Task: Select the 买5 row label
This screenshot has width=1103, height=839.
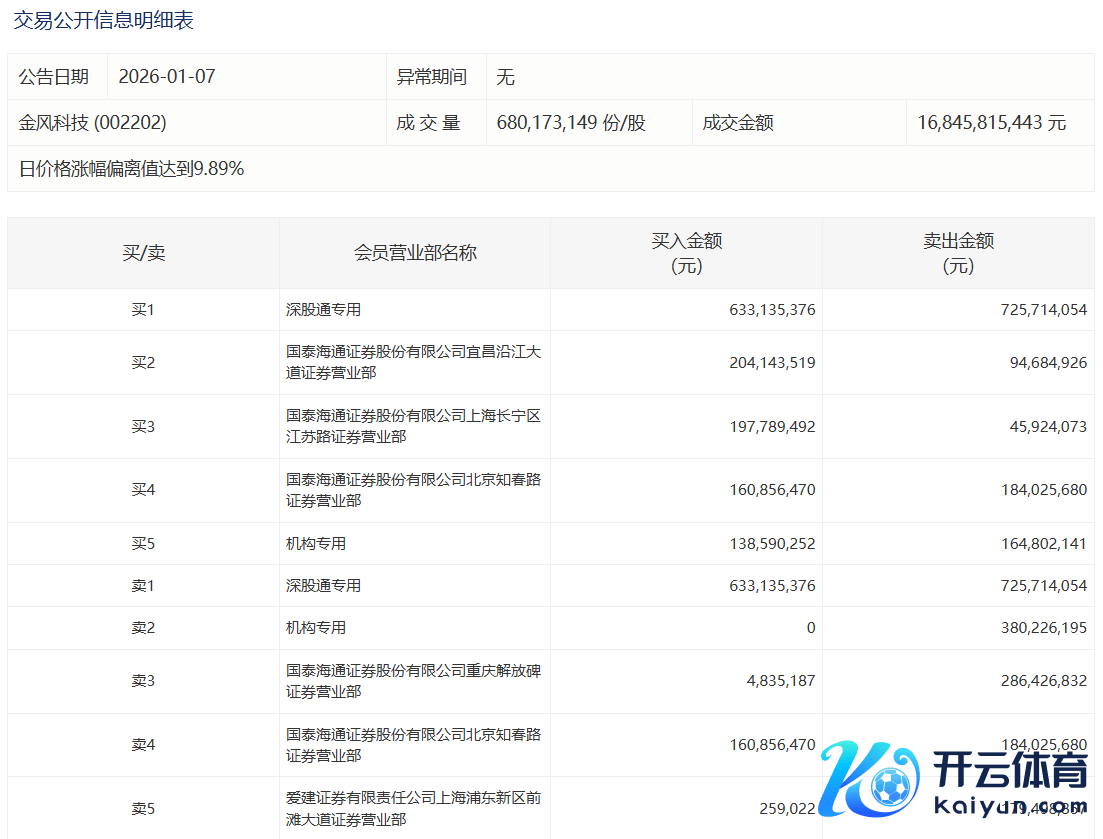Action: click(x=143, y=544)
